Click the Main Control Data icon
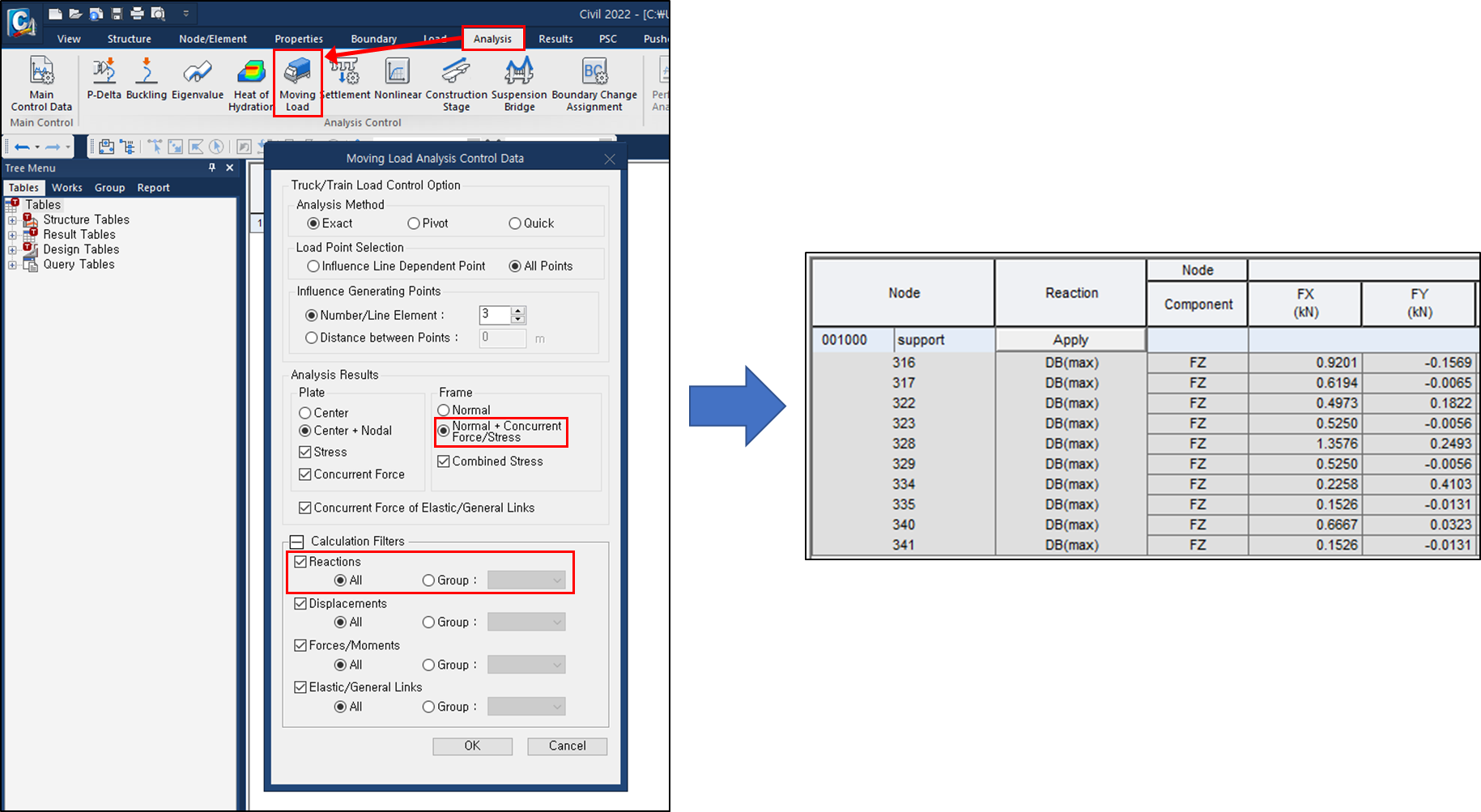The image size is (1481, 812). pyautogui.click(x=40, y=81)
